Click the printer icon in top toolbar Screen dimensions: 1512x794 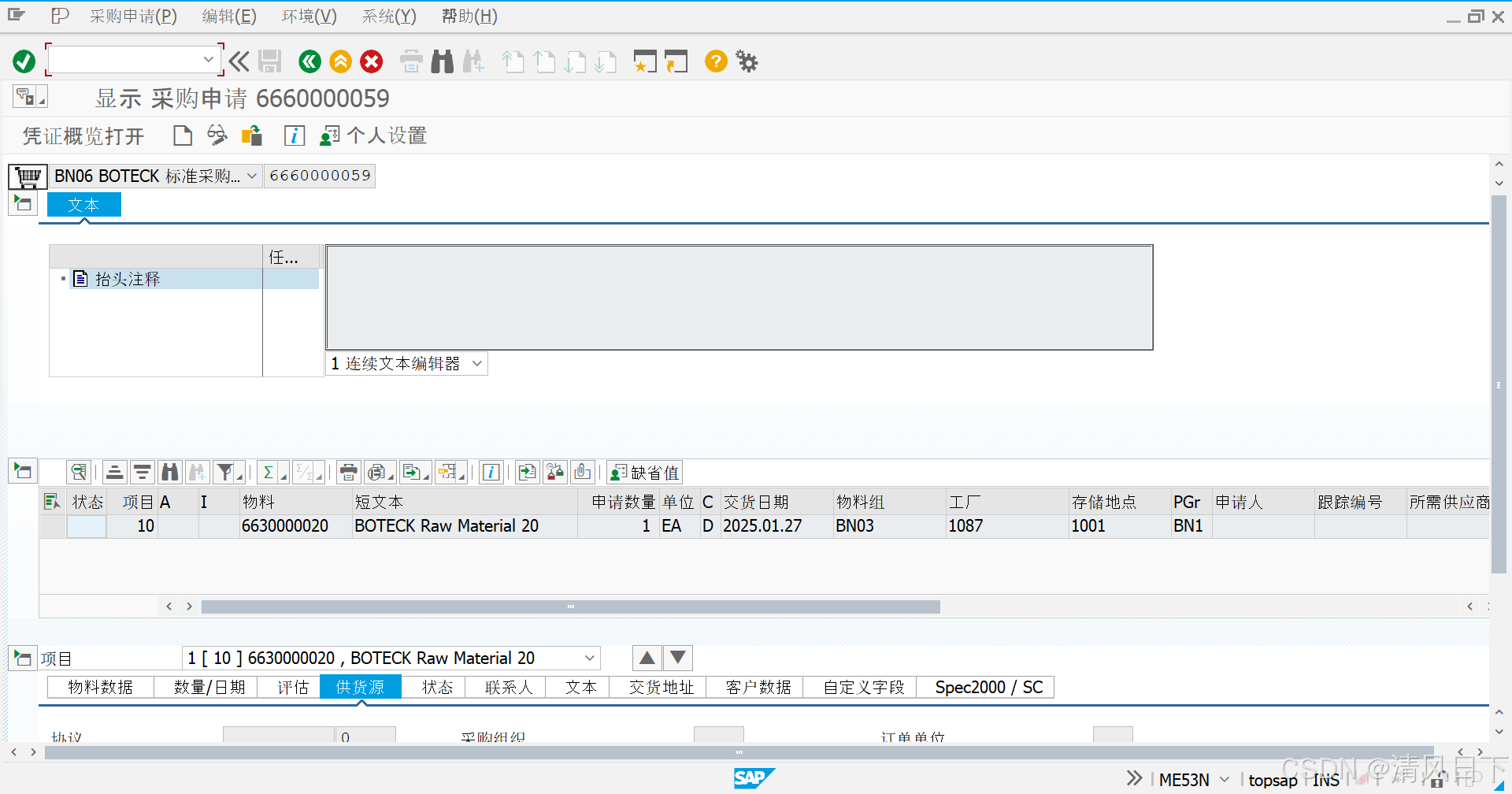tap(411, 61)
